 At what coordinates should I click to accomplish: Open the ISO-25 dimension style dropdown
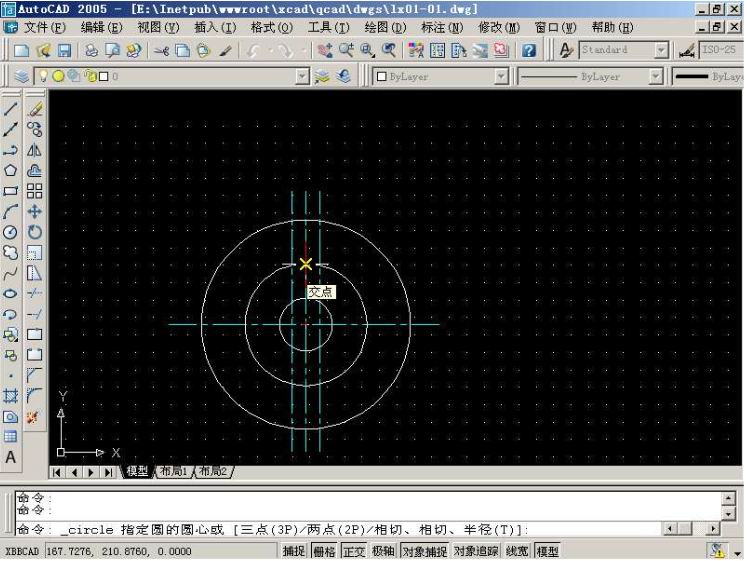tap(720, 50)
